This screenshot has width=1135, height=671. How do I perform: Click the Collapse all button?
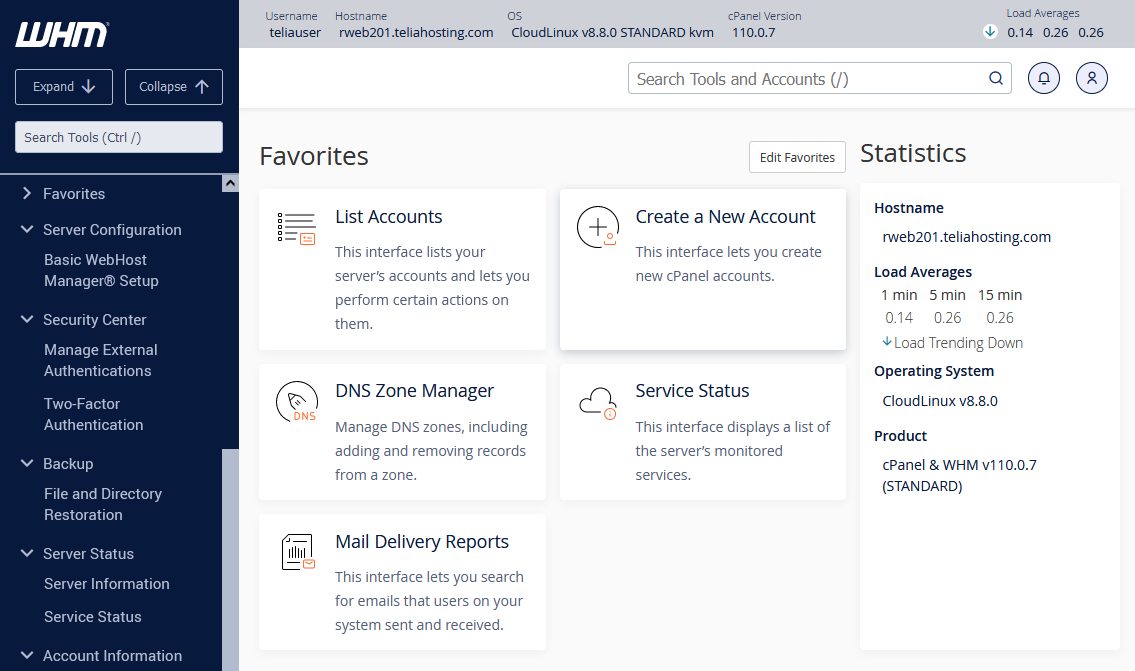point(174,87)
